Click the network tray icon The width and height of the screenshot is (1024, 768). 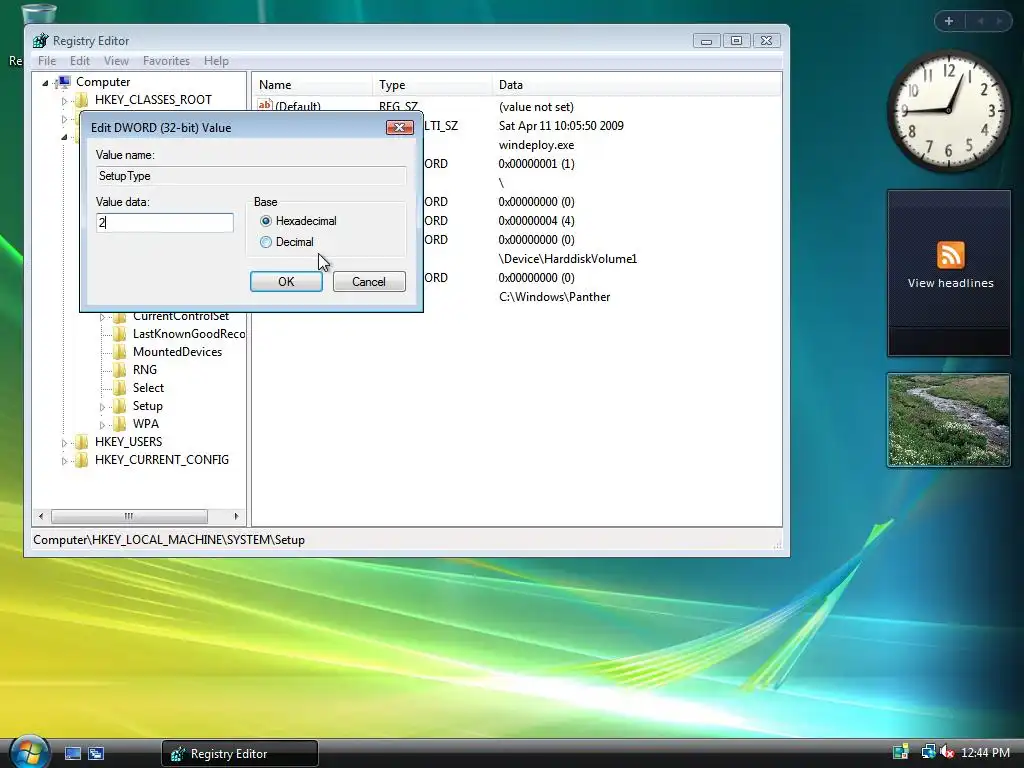(x=928, y=752)
